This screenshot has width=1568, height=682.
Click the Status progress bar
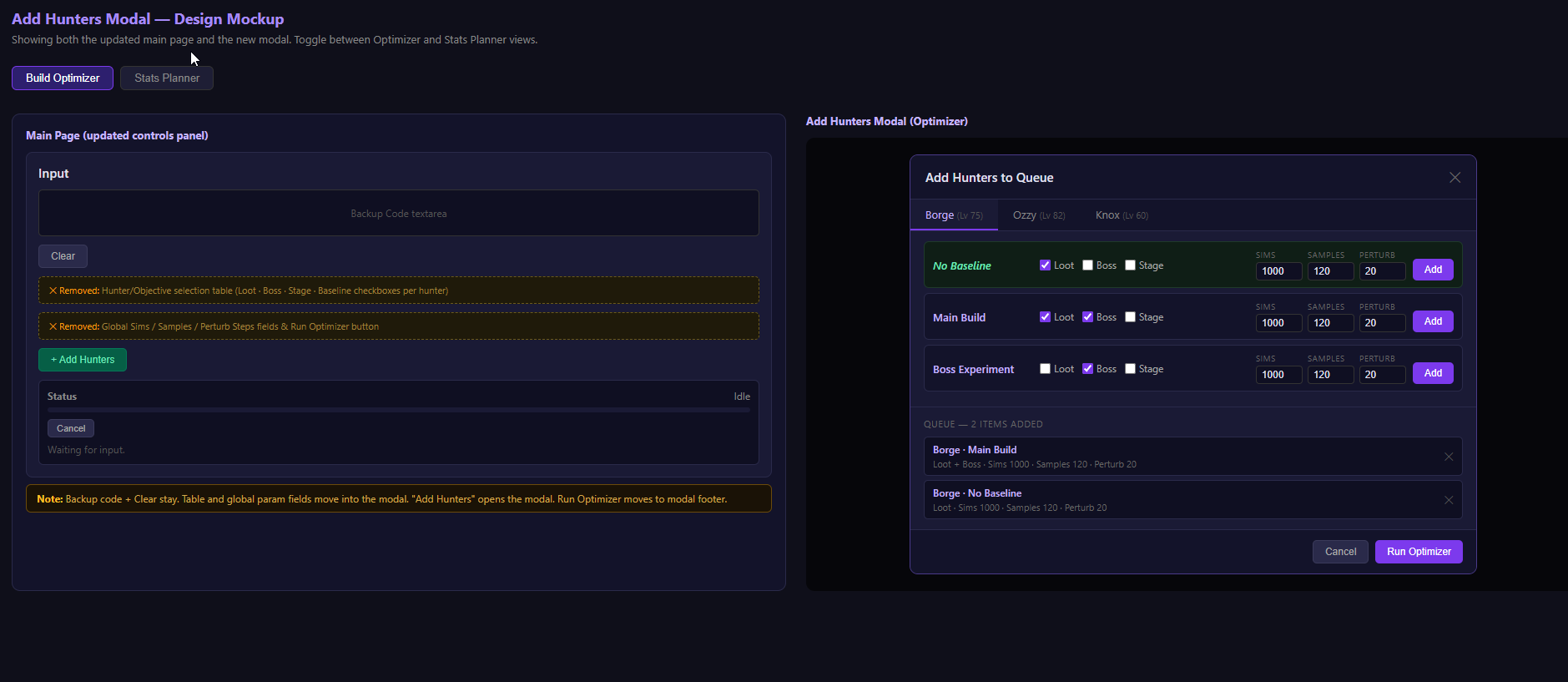coord(398,410)
